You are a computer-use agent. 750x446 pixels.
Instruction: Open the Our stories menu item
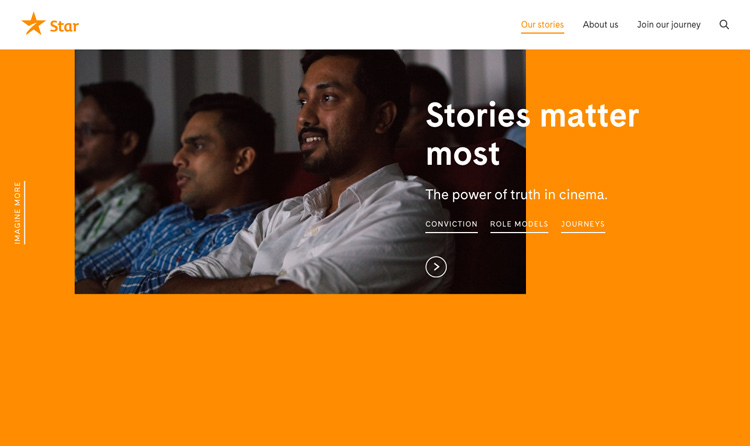pyautogui.click(x=542, y=24)
